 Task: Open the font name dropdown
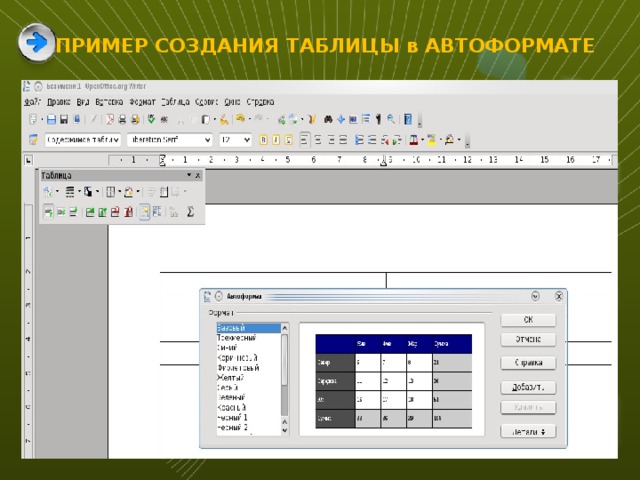[x=170, y=140]
